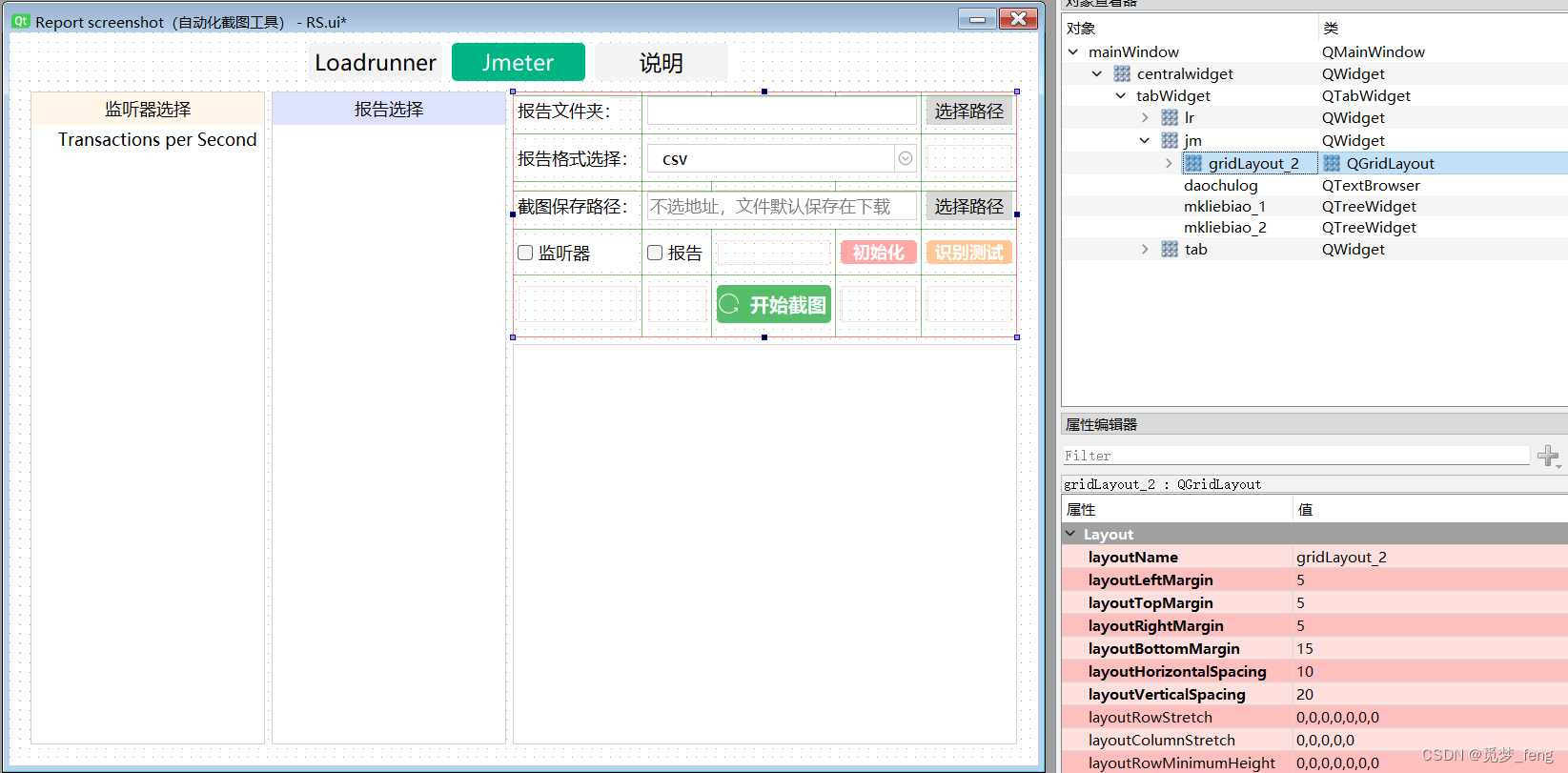This screenshot has height=773, width=1568.
Task: Toggle the 监听器 checkbox
Action: coord(525,253)
